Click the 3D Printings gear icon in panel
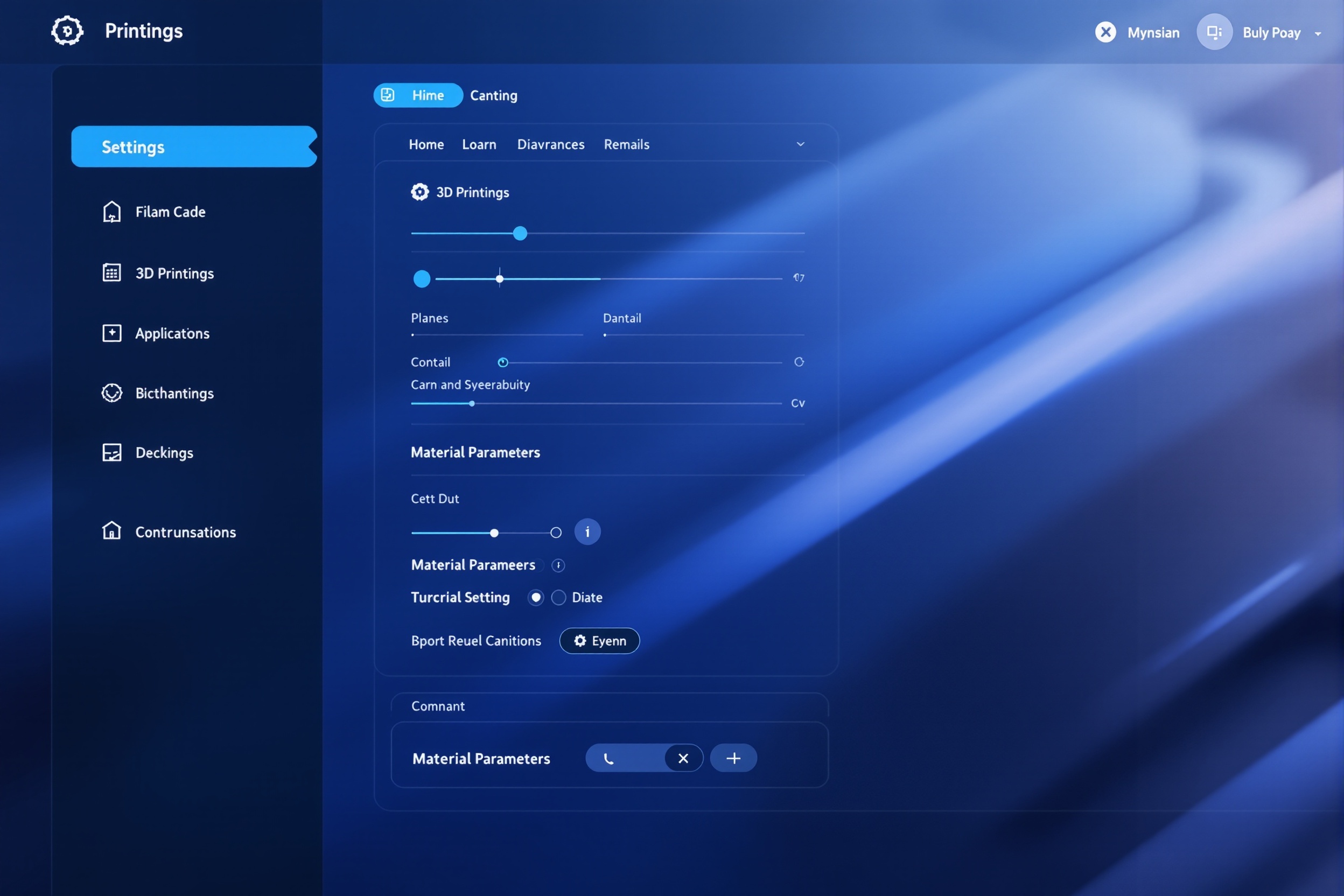1344x896 pixels. pos(420,192)
